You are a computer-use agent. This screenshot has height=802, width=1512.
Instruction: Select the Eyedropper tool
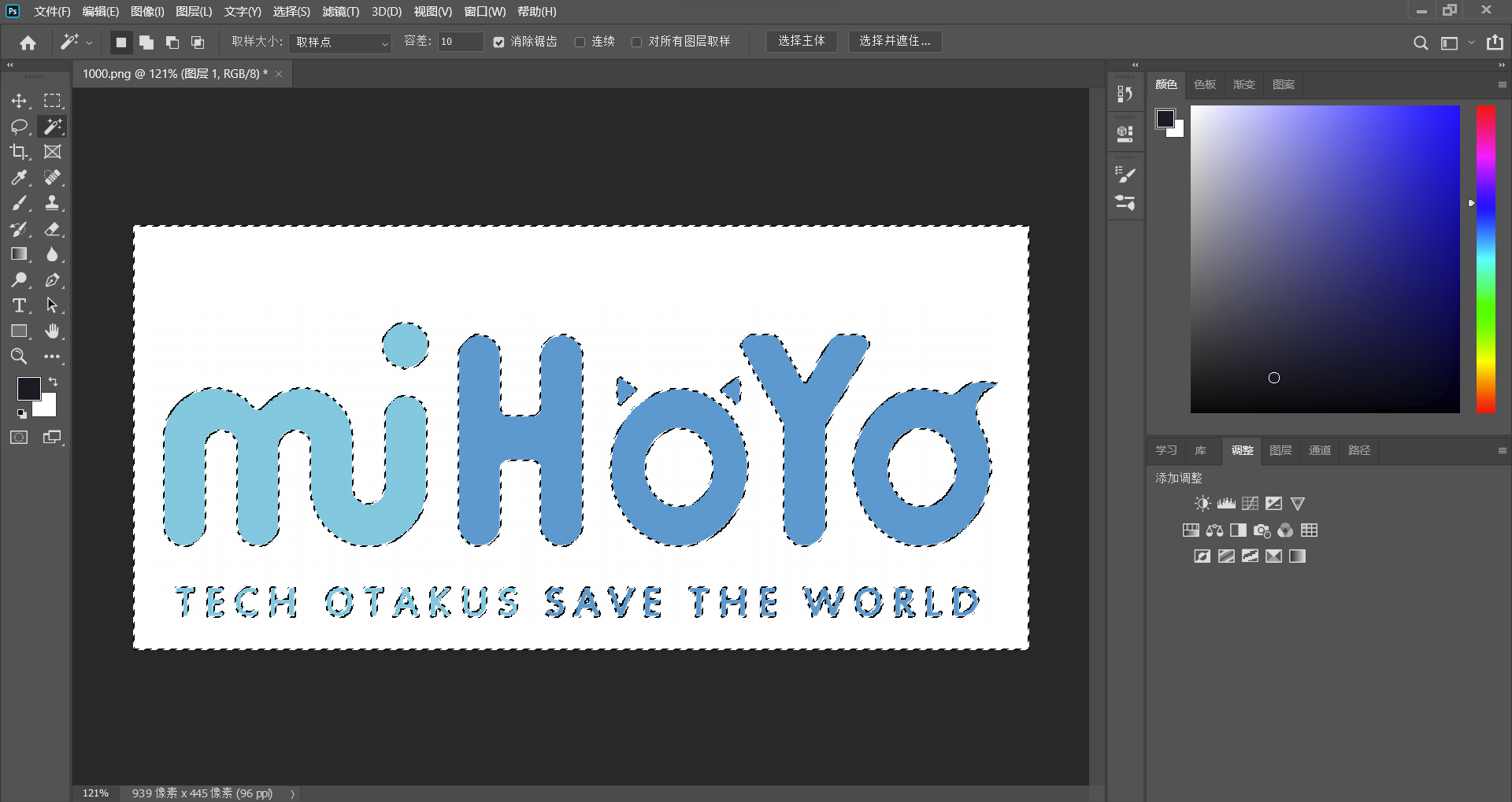pos(19,178)
